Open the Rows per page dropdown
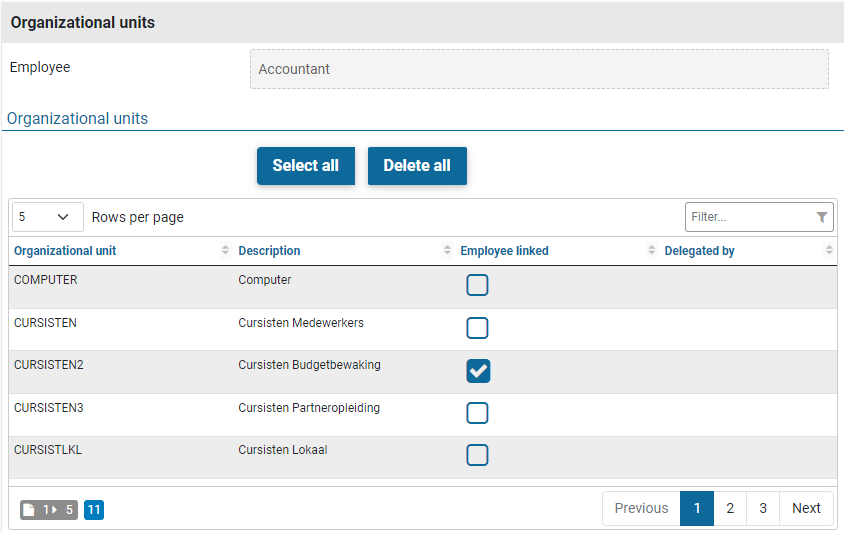 (x=47, y=217)
